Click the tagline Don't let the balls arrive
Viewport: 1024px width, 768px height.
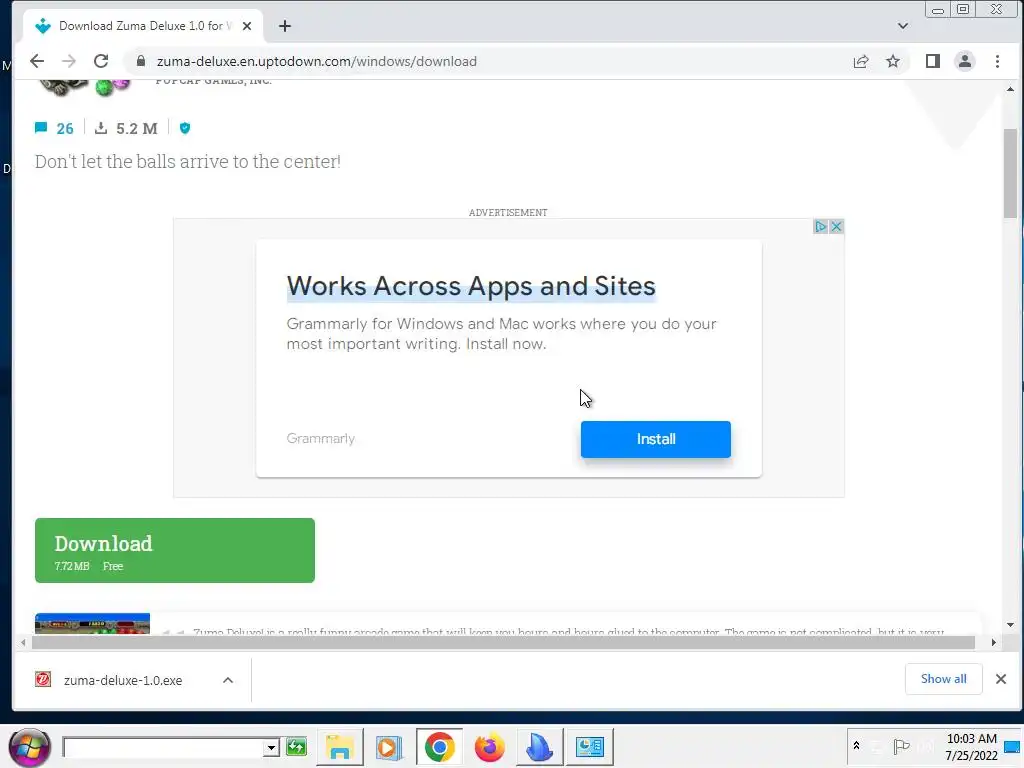(x=188, y=161)
